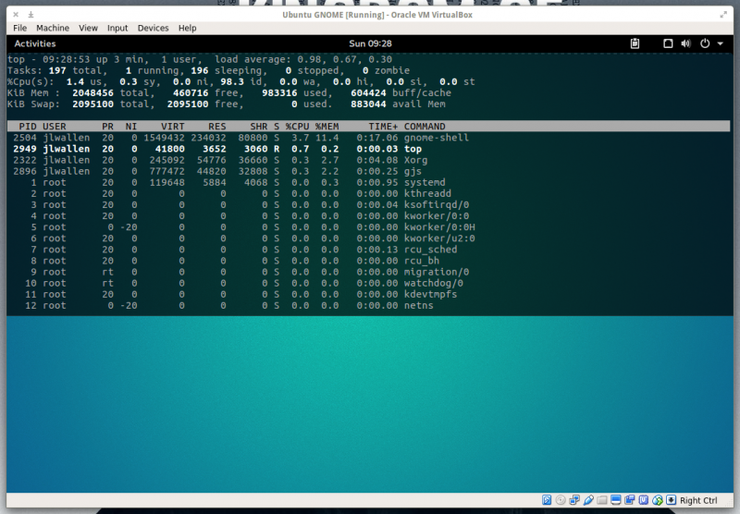This screenshot has height=514, width=740.
Task: Click the USB devices status icon
Action: 589,500
